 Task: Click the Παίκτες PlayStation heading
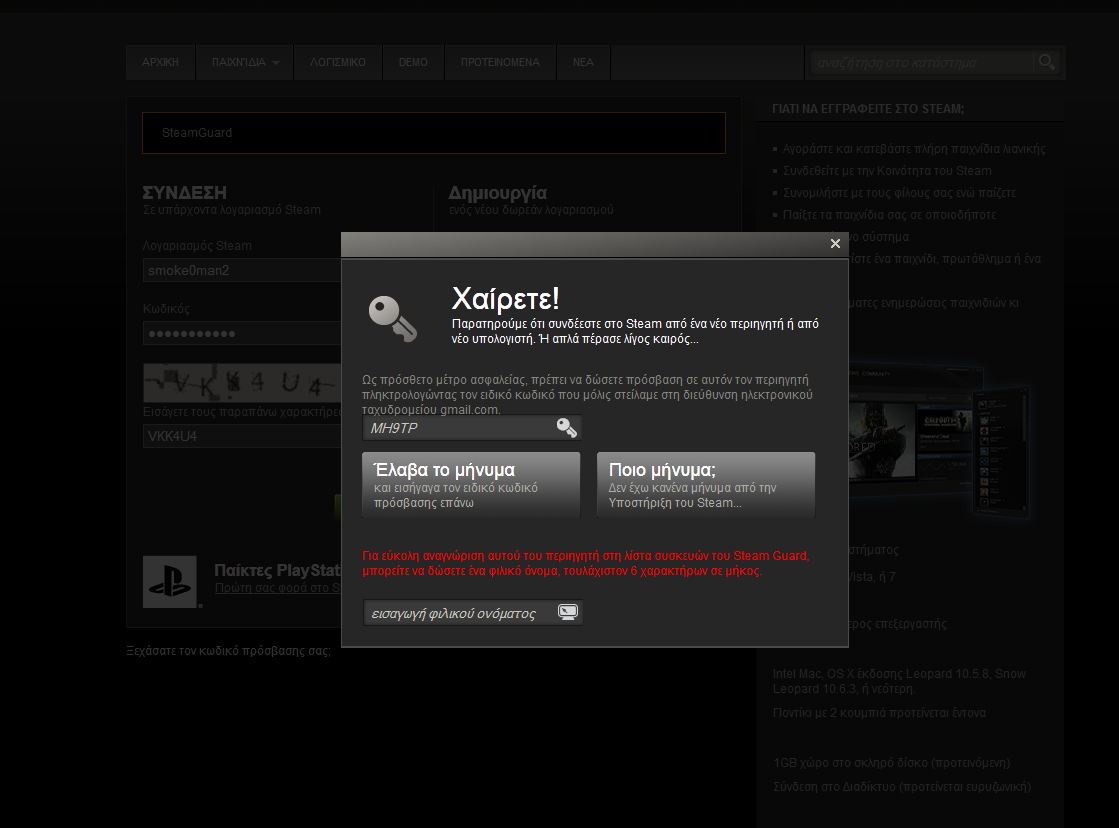278,570
